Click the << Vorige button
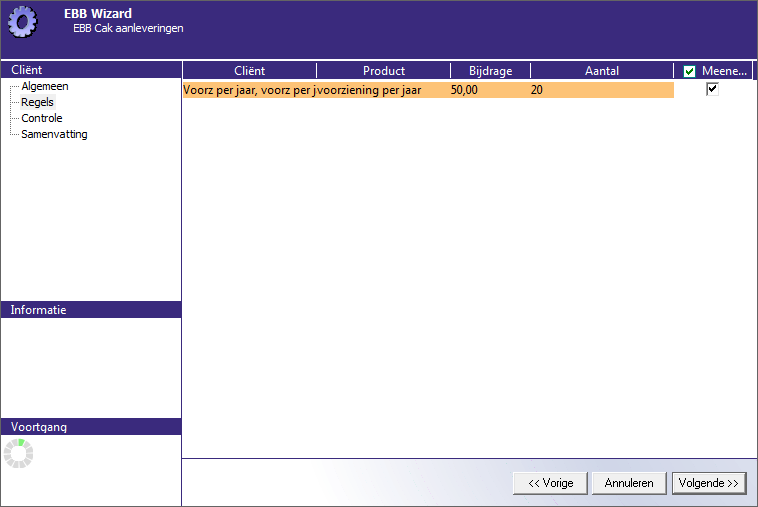The image size is (758, 507). coord(550,483)
